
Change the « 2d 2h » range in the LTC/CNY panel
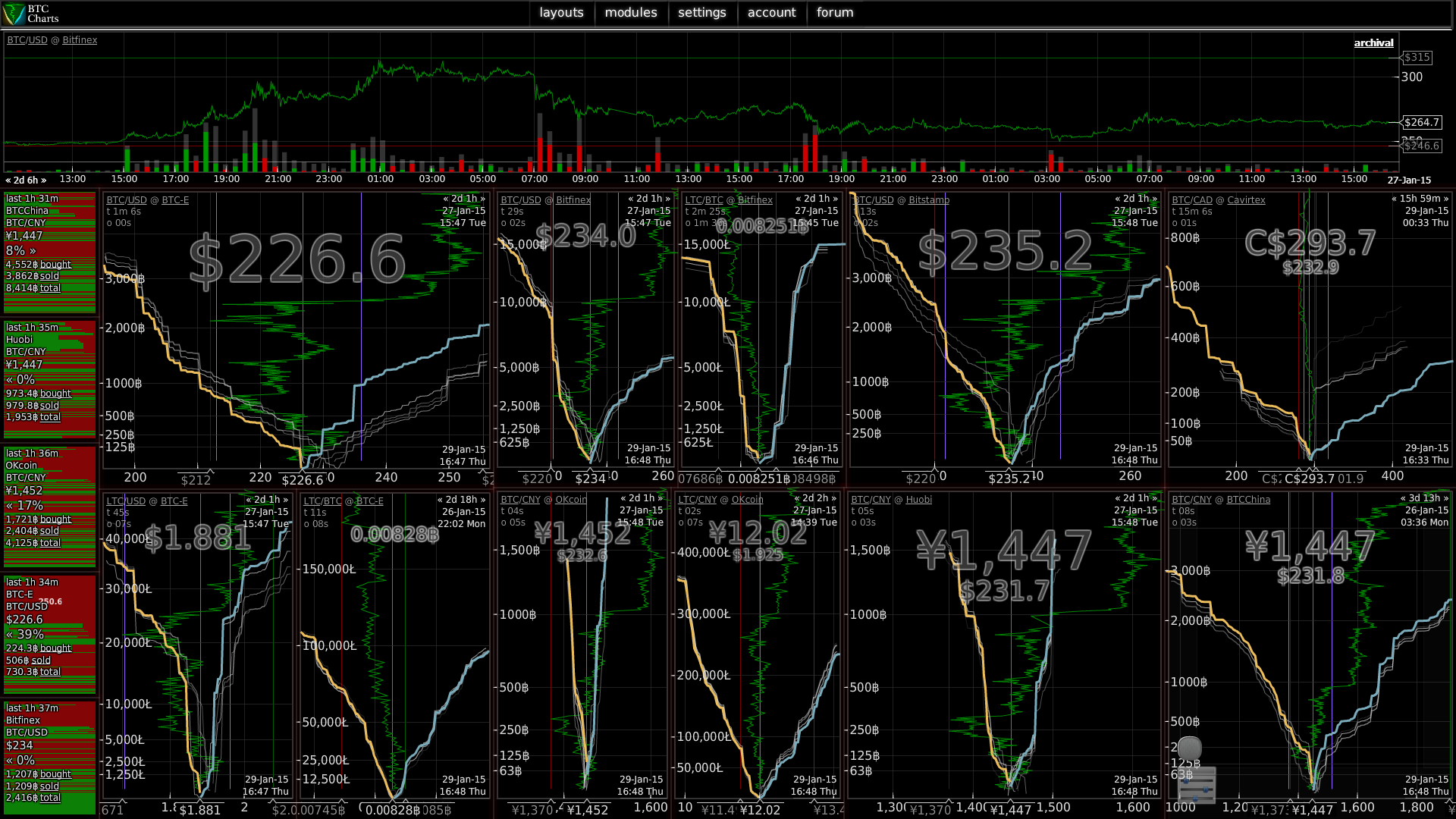tap(815, 498)
